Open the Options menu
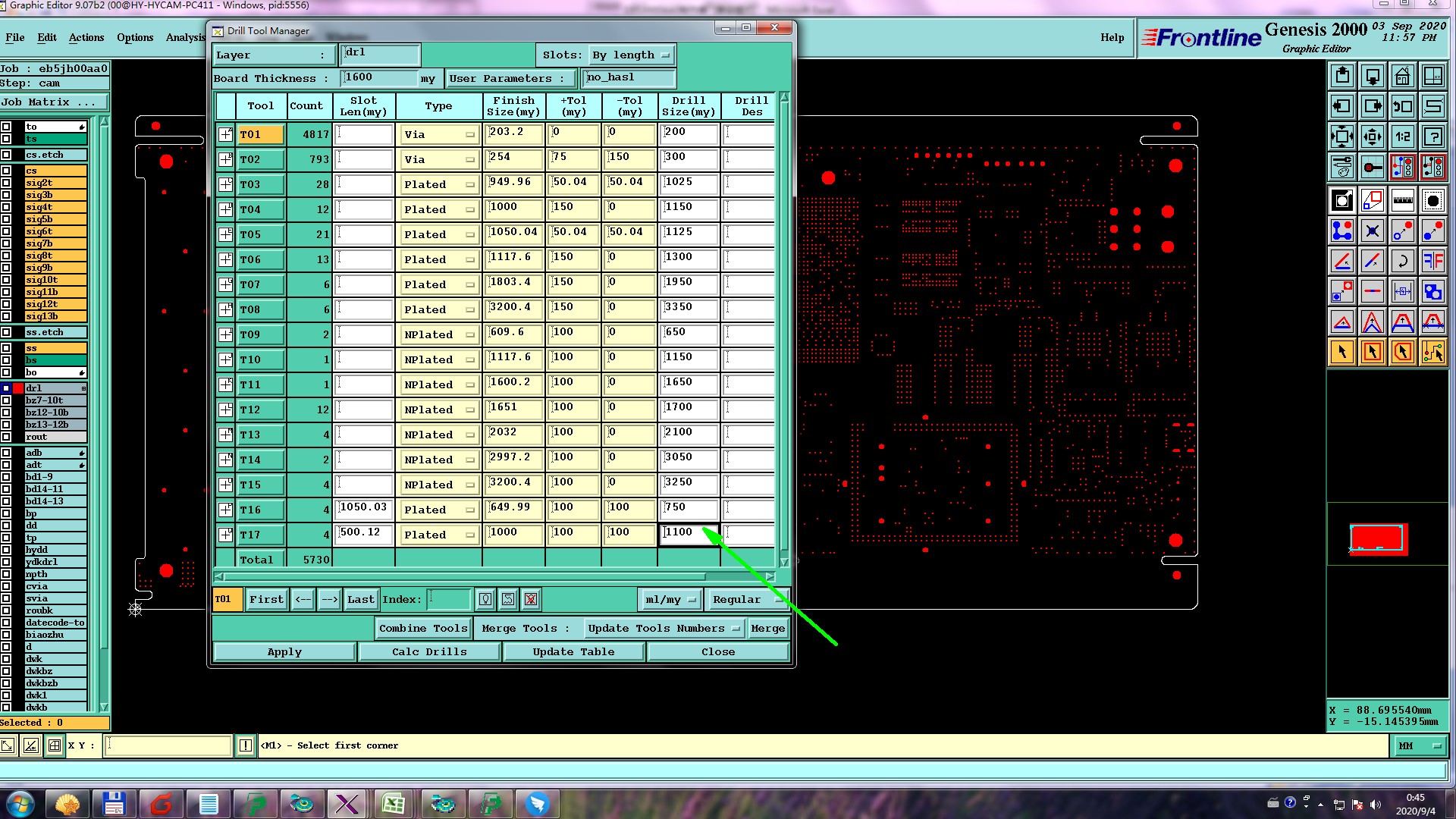Screen dimensions: 1456x819 135,37
